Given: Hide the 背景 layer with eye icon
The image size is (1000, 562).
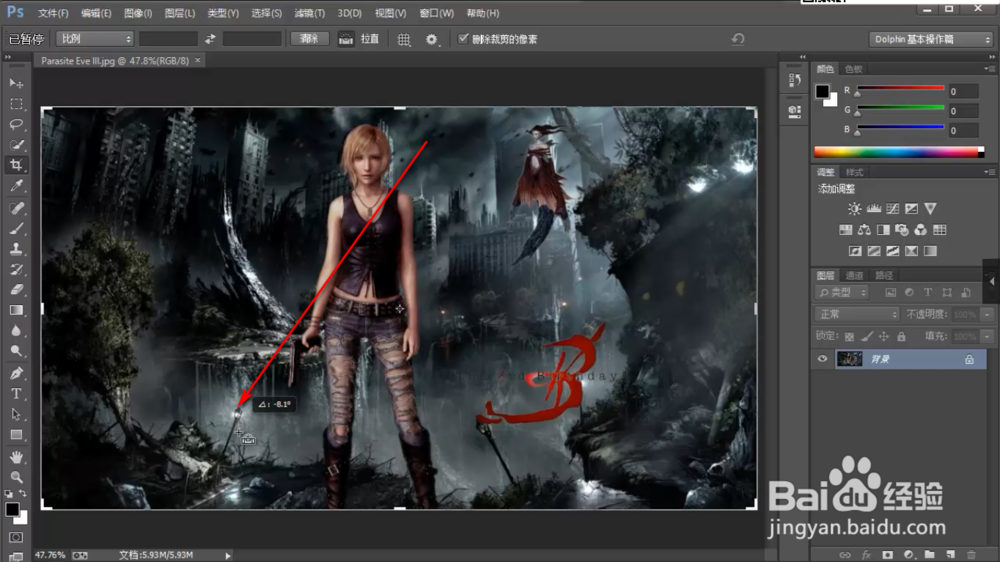Looking at the screenshot, I should click(822, 359).
